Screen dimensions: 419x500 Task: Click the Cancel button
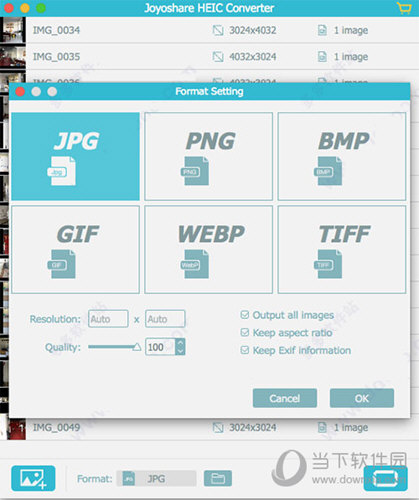point(285,398)
